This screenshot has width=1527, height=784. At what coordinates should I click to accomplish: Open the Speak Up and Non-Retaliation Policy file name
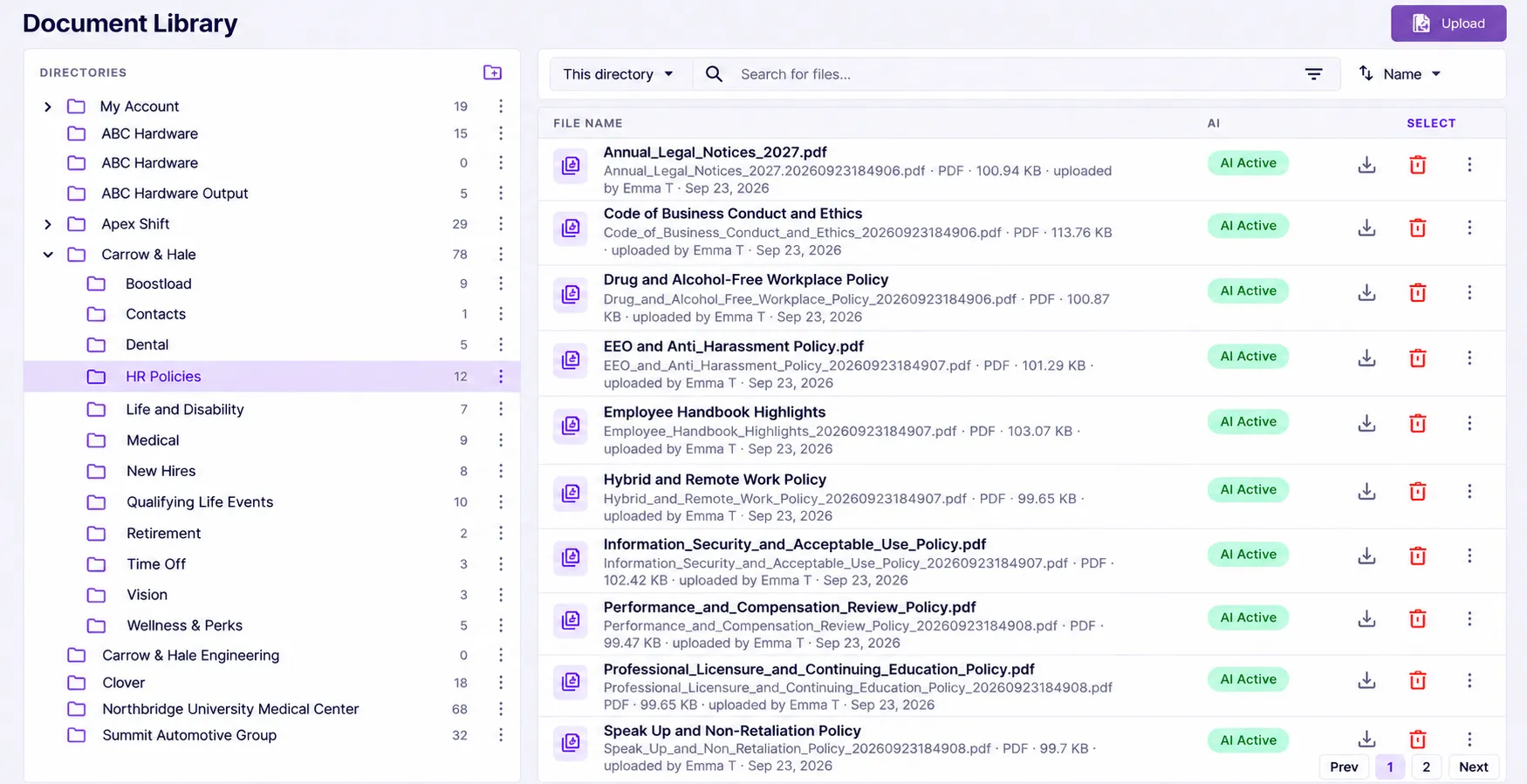tap(732, 731)
